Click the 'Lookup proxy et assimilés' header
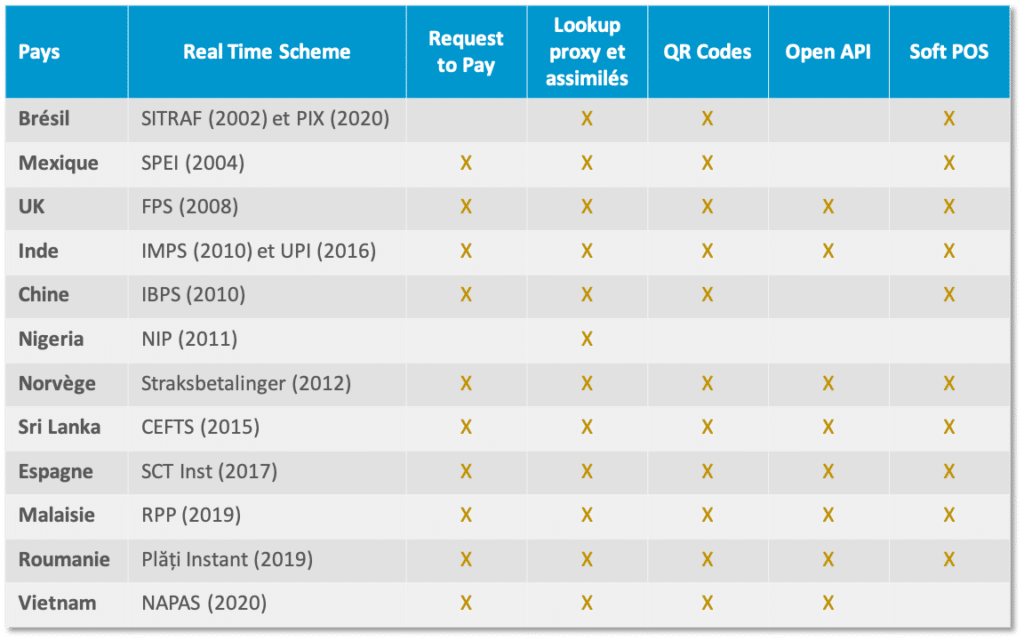Image resolution: width=1024 pixels, height=640 pixels. point(586,52)
